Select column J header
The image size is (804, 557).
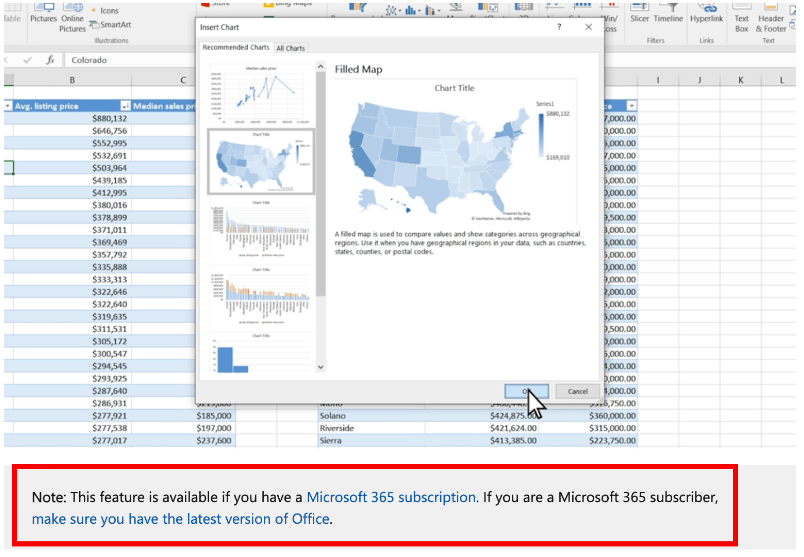[x=699, y=80]
